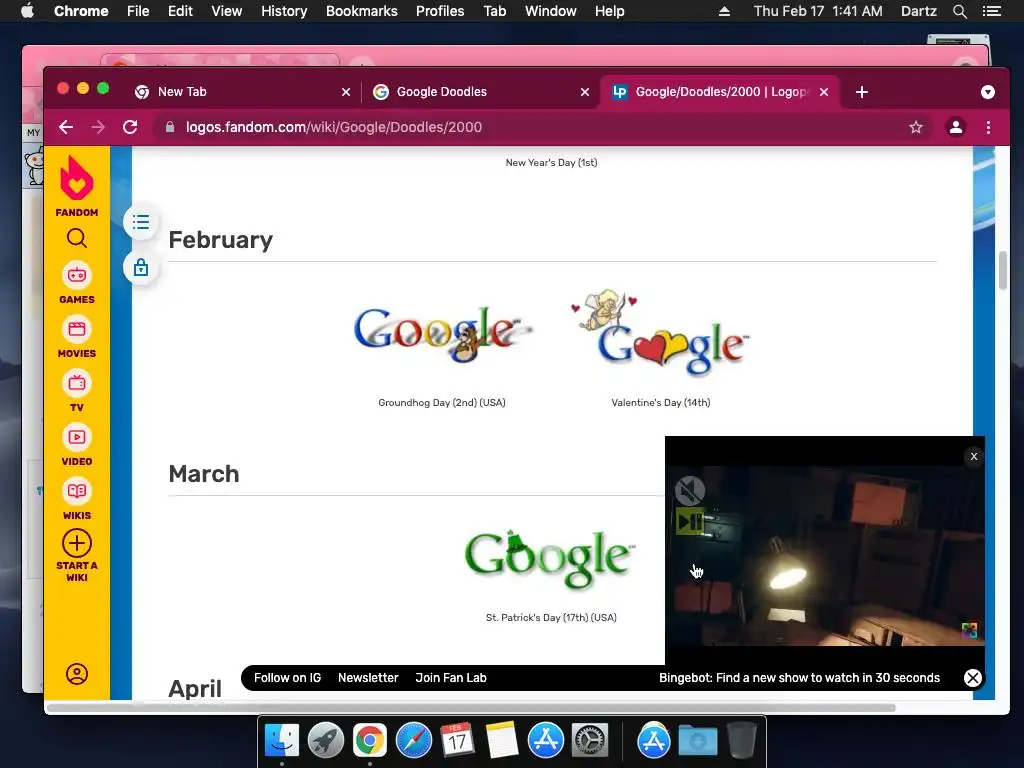Viewport: 1024px width, 768px height.
Task: Click the Join Fan Lab link
Action: 451,678
